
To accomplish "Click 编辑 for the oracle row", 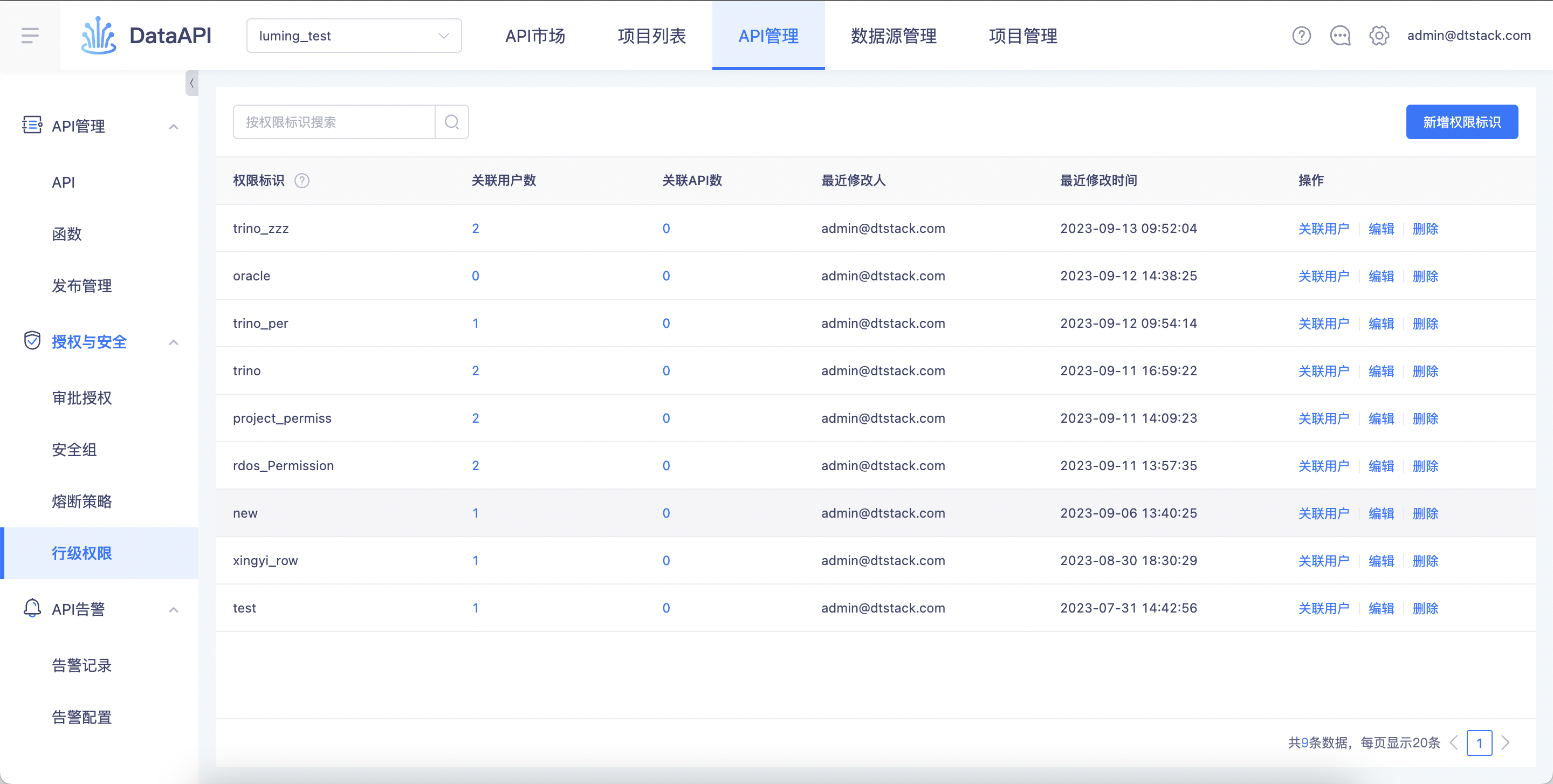I will [1381, 276].
